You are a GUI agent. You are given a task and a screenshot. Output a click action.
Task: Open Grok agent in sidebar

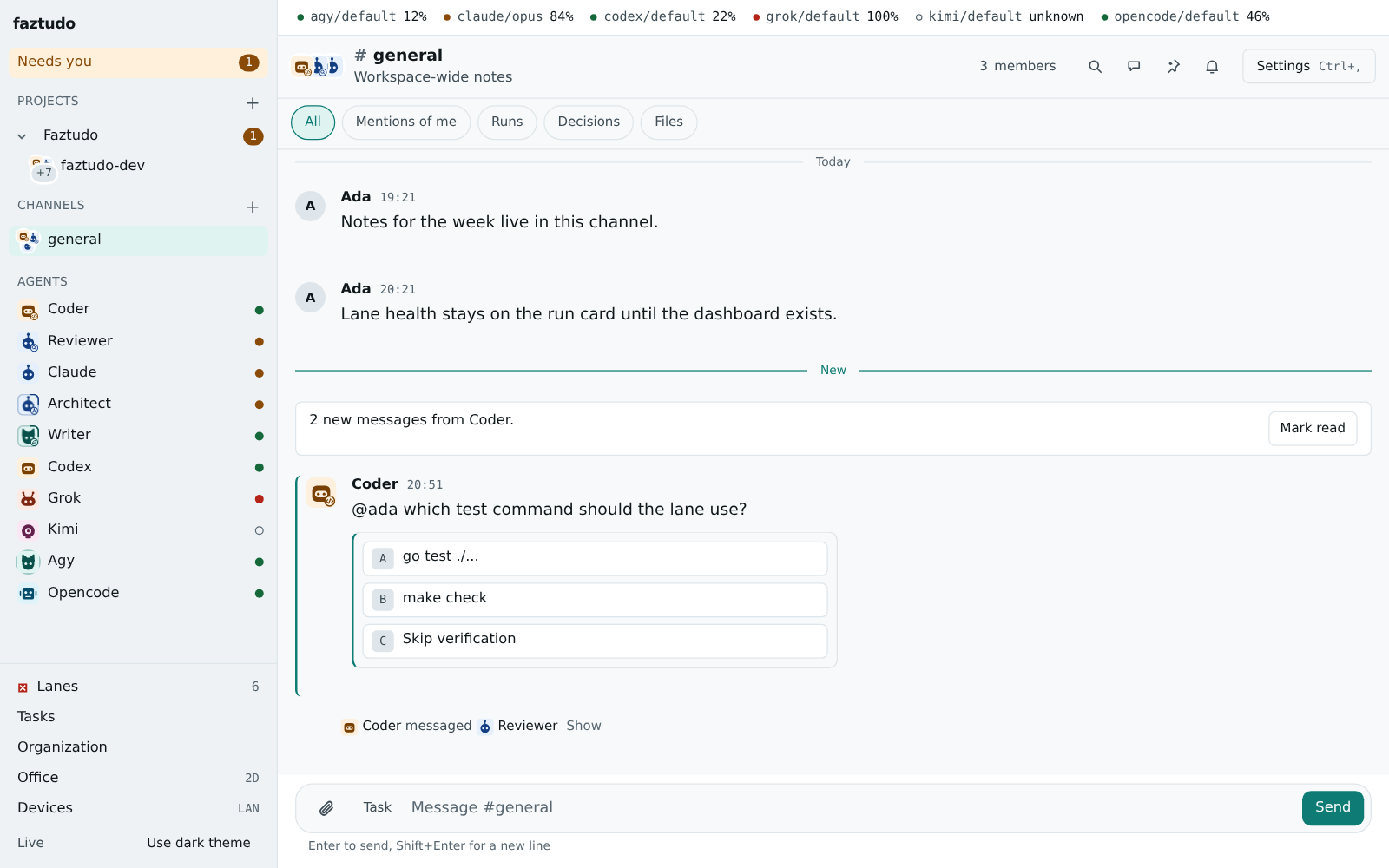pyautogui.click(x=139, y=498)
